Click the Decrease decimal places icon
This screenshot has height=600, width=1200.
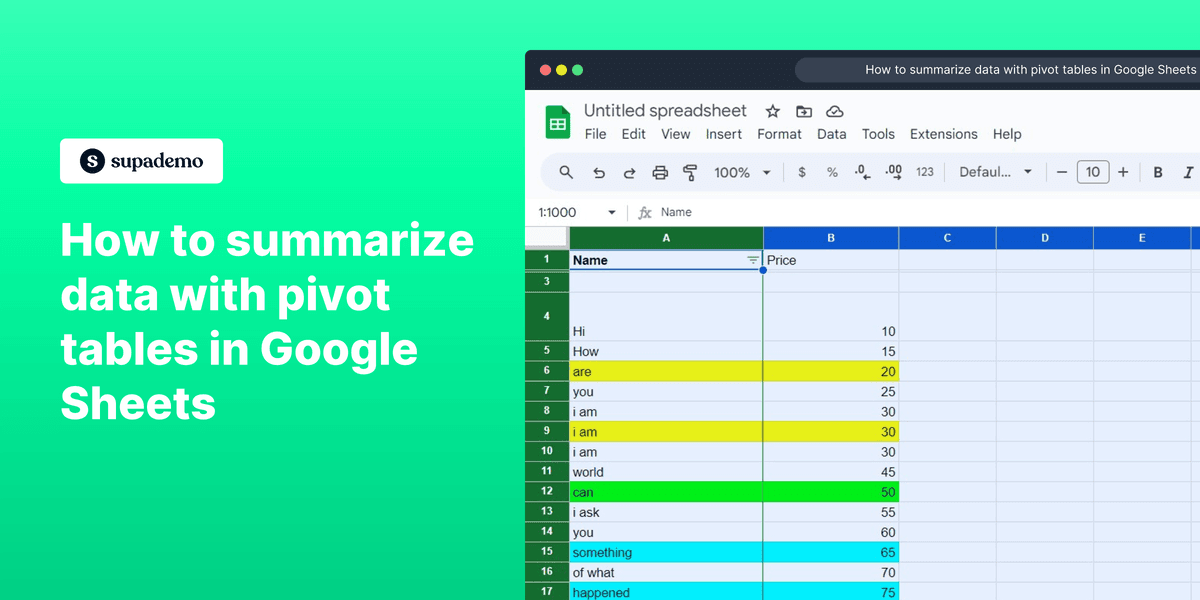click(x=862, y=172)
